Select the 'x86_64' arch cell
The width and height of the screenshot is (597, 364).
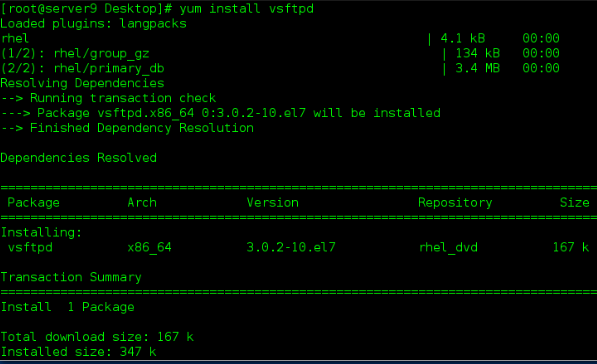coord(150,247)
